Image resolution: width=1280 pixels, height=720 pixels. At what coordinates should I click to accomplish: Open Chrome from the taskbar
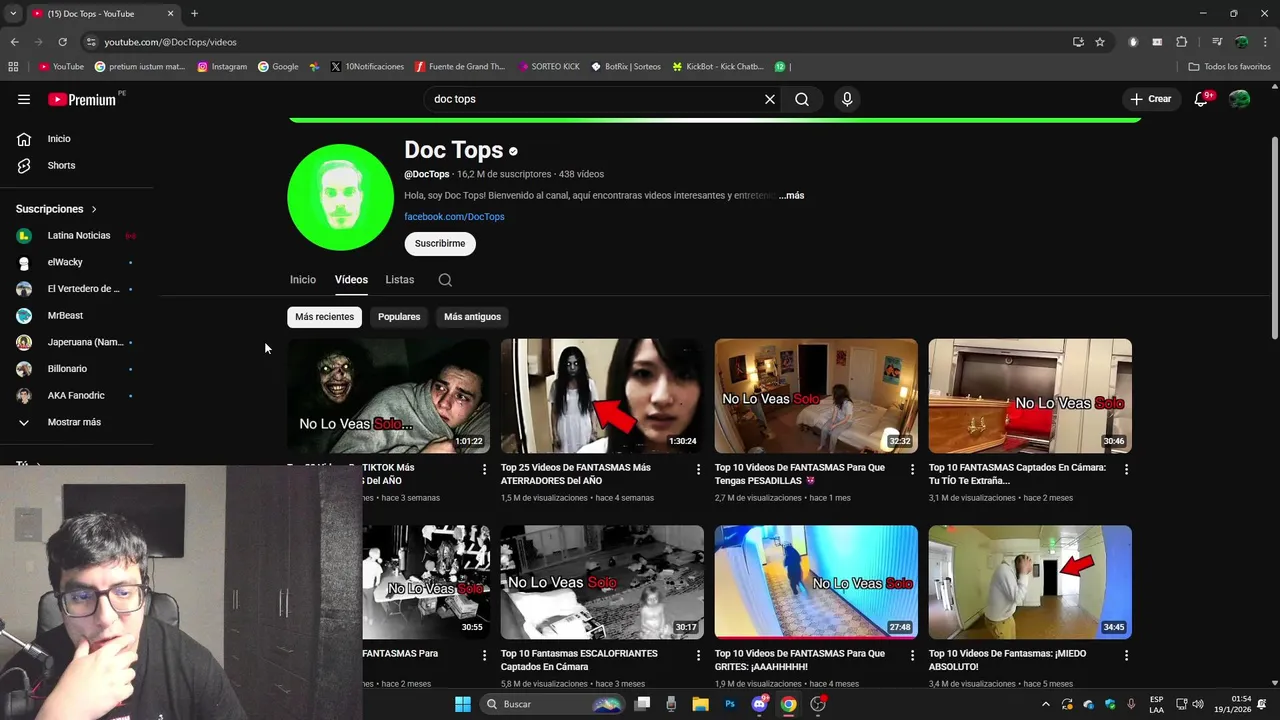pos(789,704)
